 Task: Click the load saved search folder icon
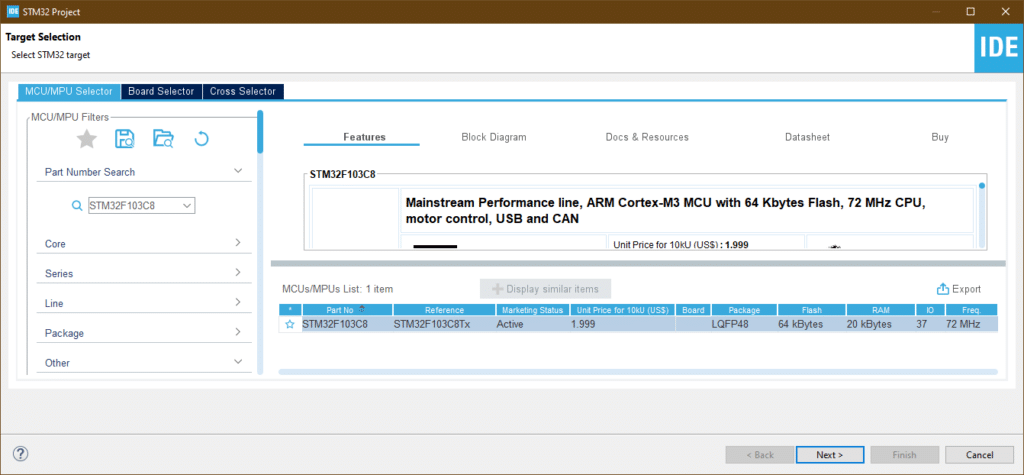pyautogui.click(x=163, y=139)
